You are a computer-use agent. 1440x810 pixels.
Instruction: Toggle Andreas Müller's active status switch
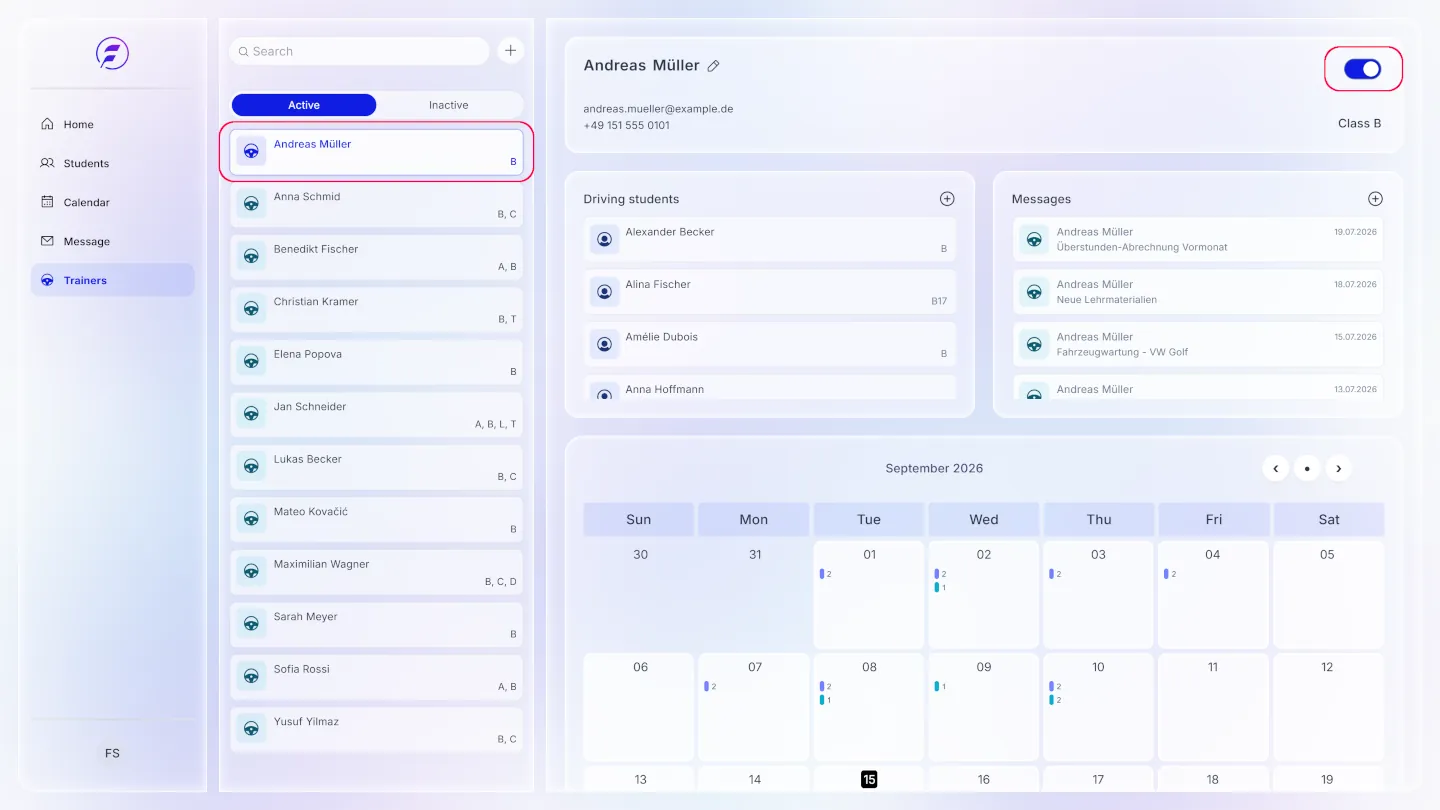point(1362,69)
